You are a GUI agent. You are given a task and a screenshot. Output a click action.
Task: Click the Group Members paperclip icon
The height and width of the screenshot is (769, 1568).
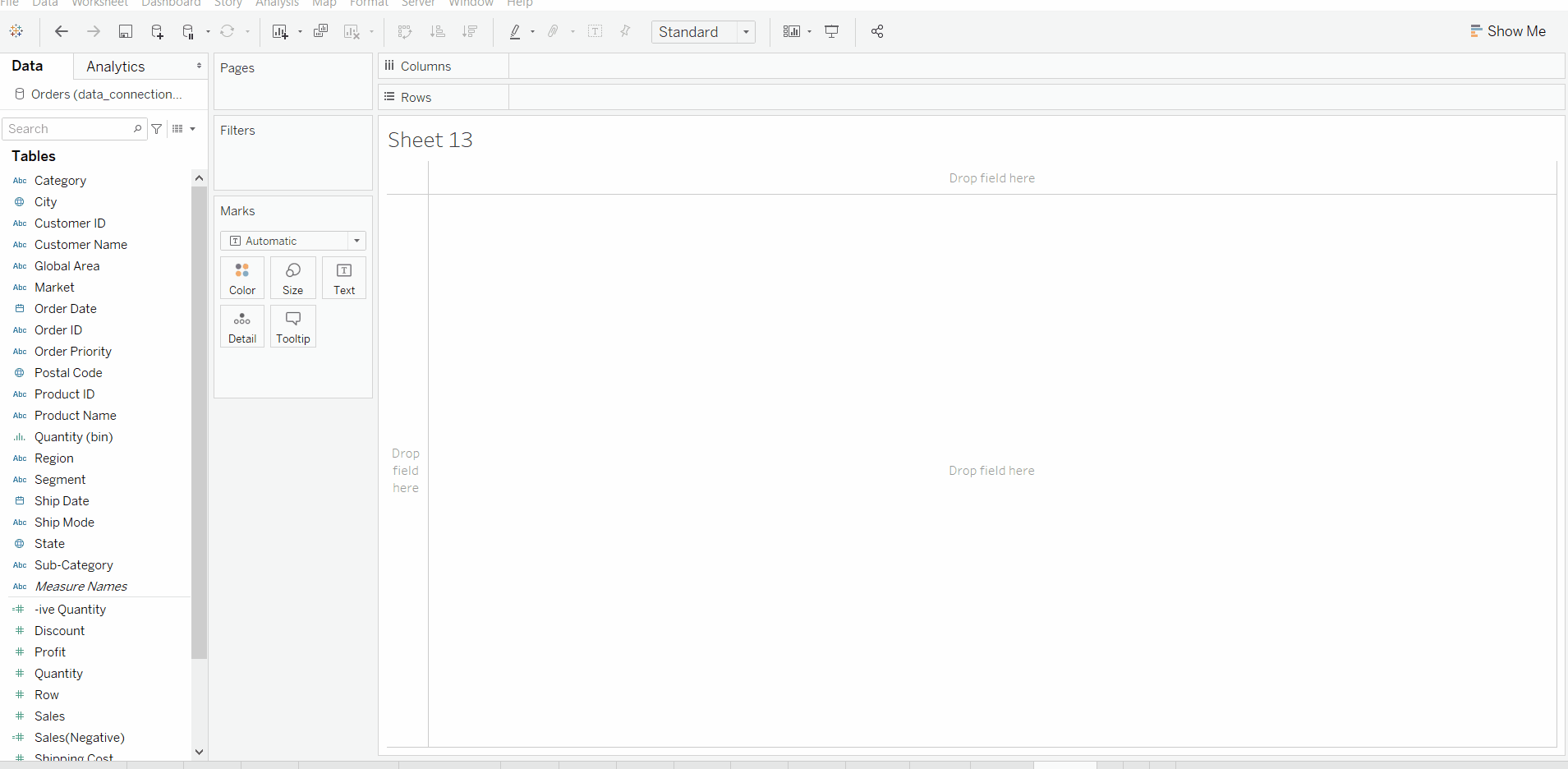(554, 31)
